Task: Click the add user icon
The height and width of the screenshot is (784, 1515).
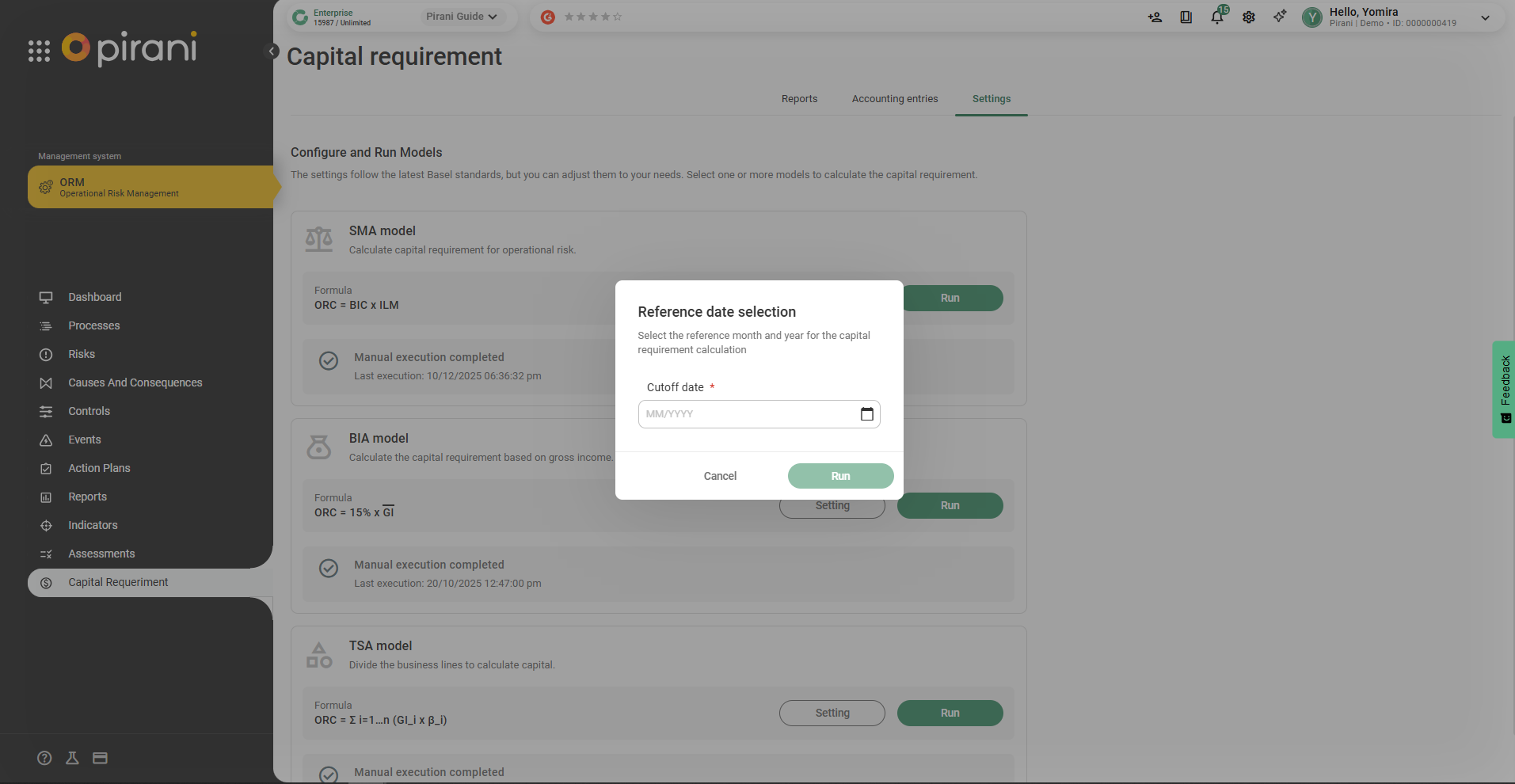Action: click(x=1155, y=17)
